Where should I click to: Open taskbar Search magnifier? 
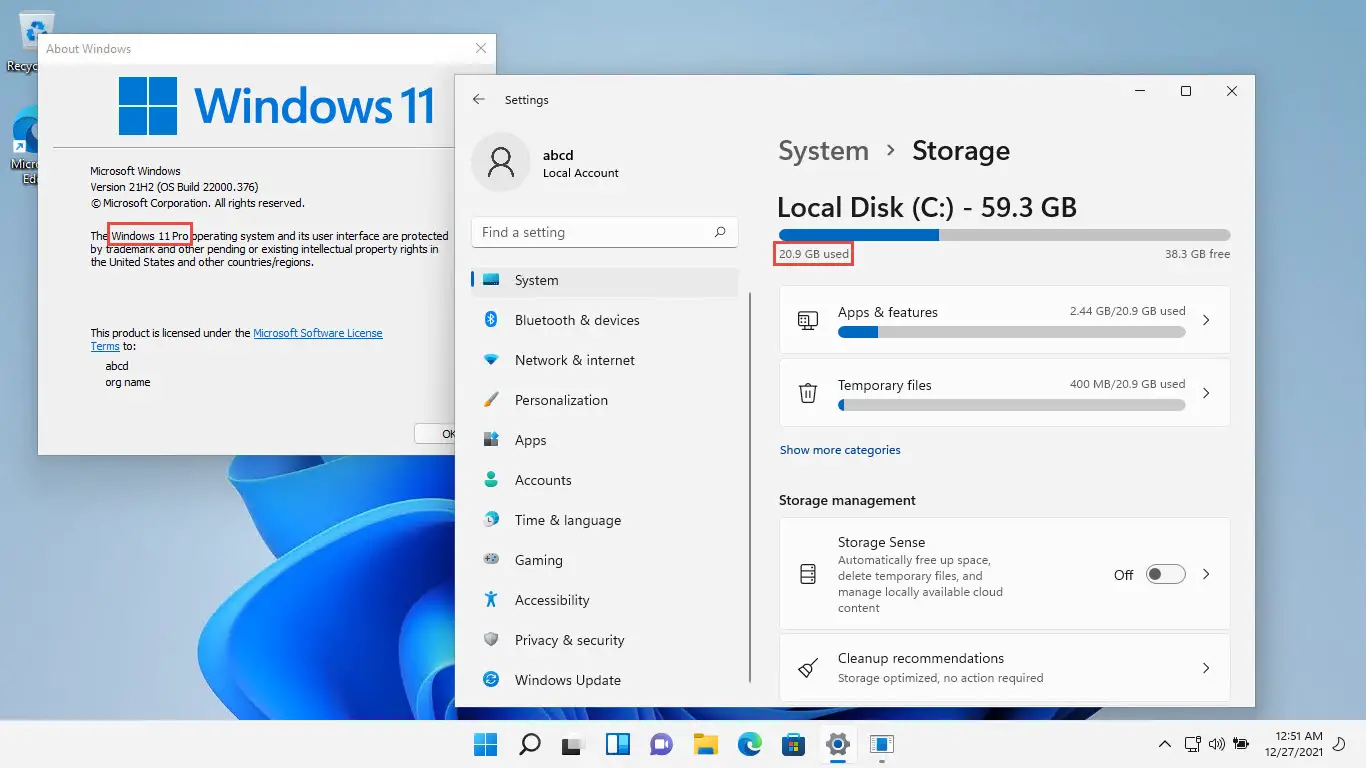[530, 744]
